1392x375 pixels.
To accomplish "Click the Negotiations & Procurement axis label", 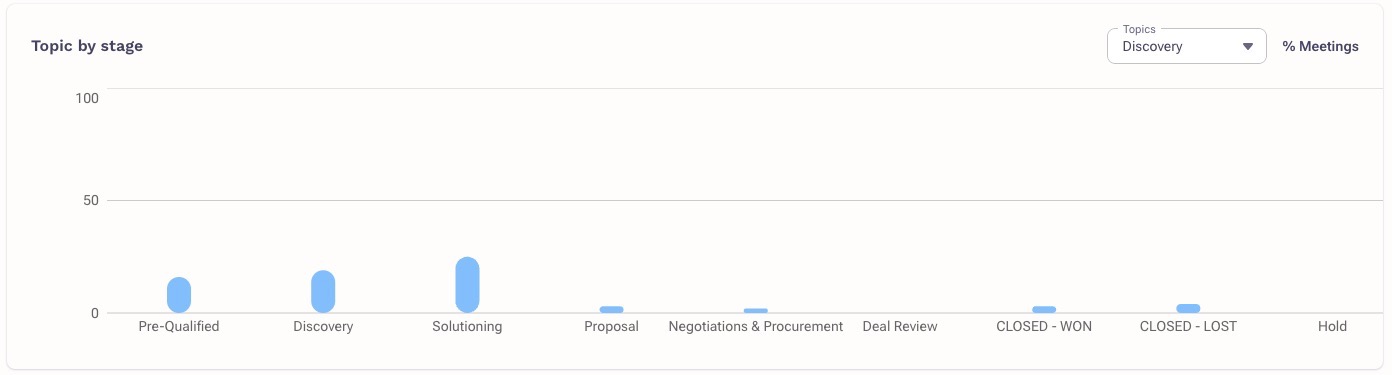I will (x=755, y=327).
